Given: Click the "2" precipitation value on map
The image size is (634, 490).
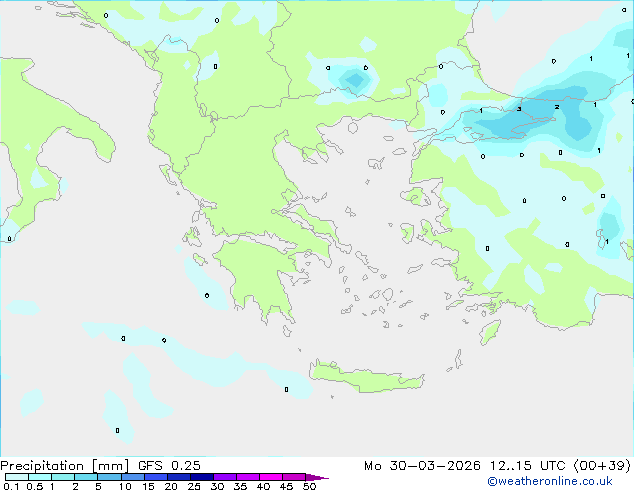Looking at the screenshot, I should pos(557,107).
